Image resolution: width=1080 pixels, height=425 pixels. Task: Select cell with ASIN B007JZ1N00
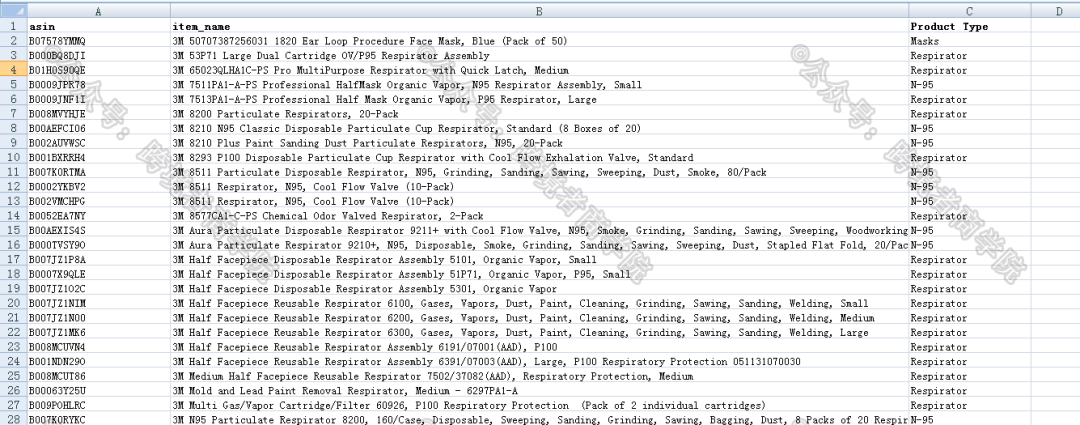(x=99, y=318)
